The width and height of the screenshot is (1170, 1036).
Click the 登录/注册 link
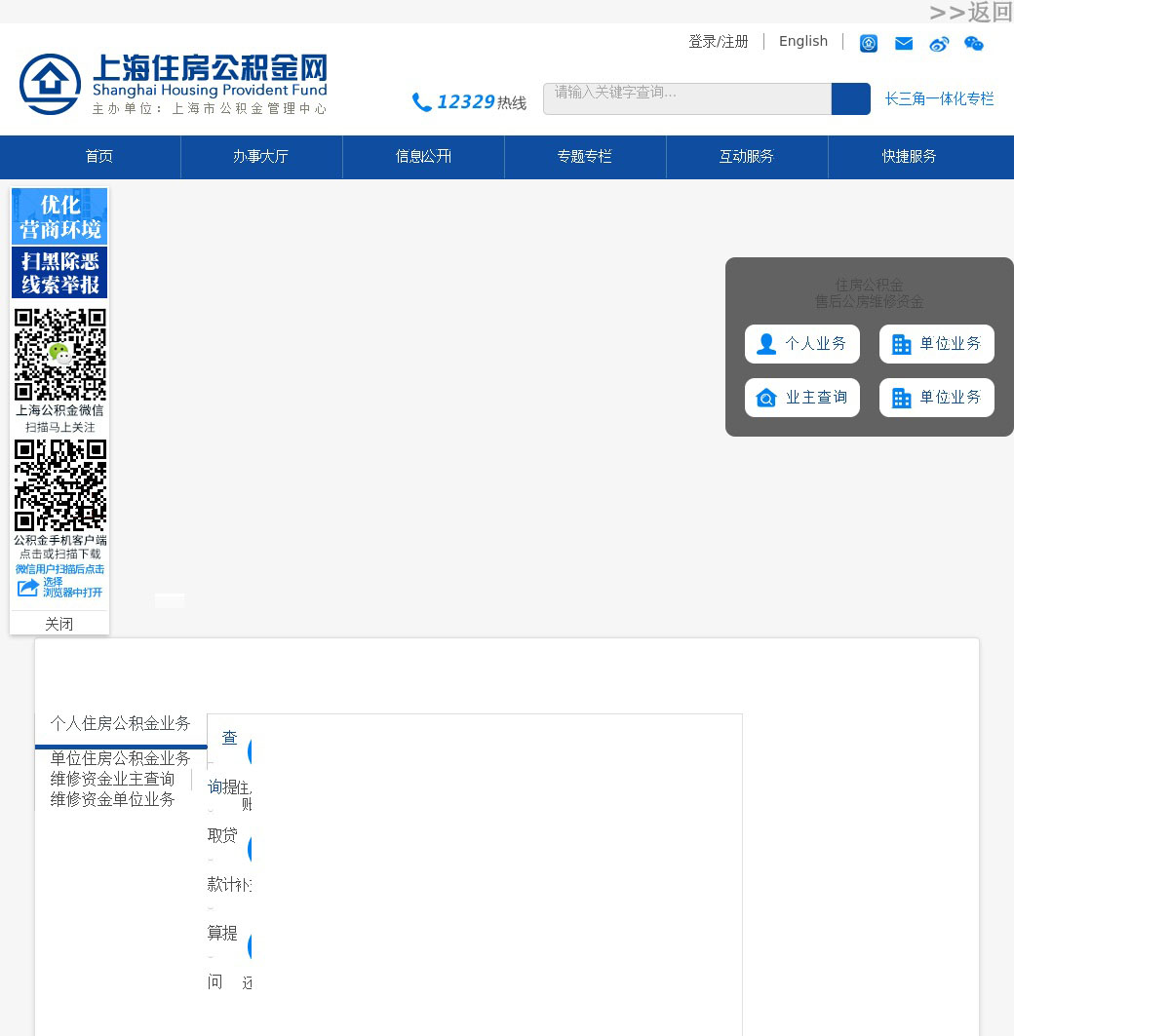pyautogui.click(x=719, y=42)
